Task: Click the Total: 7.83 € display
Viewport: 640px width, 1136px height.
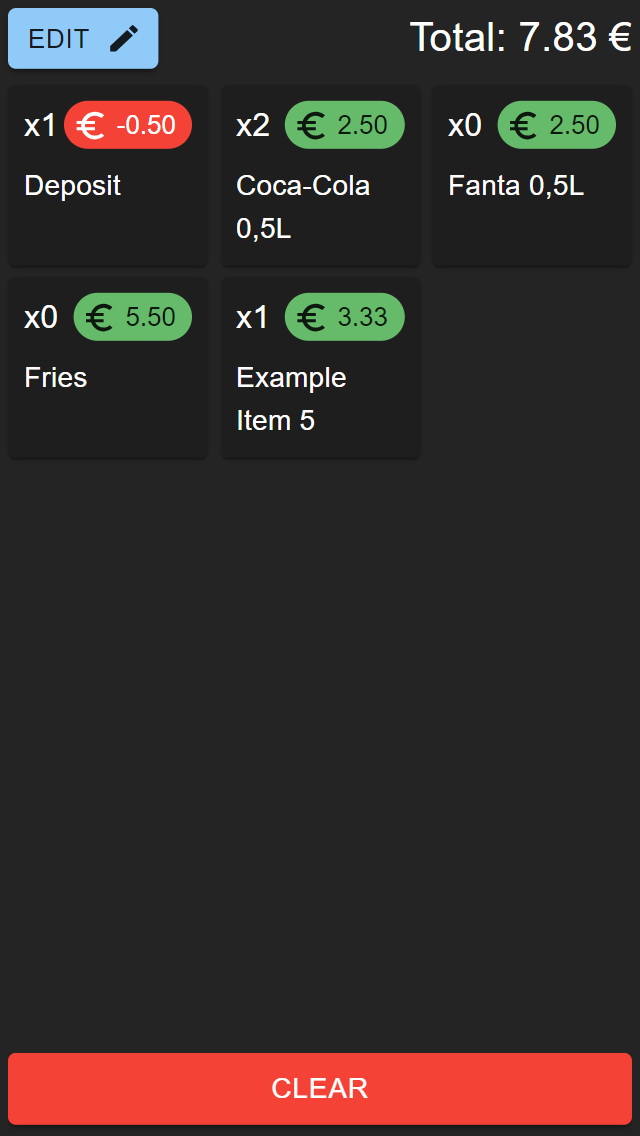Action: coord(523,37)
